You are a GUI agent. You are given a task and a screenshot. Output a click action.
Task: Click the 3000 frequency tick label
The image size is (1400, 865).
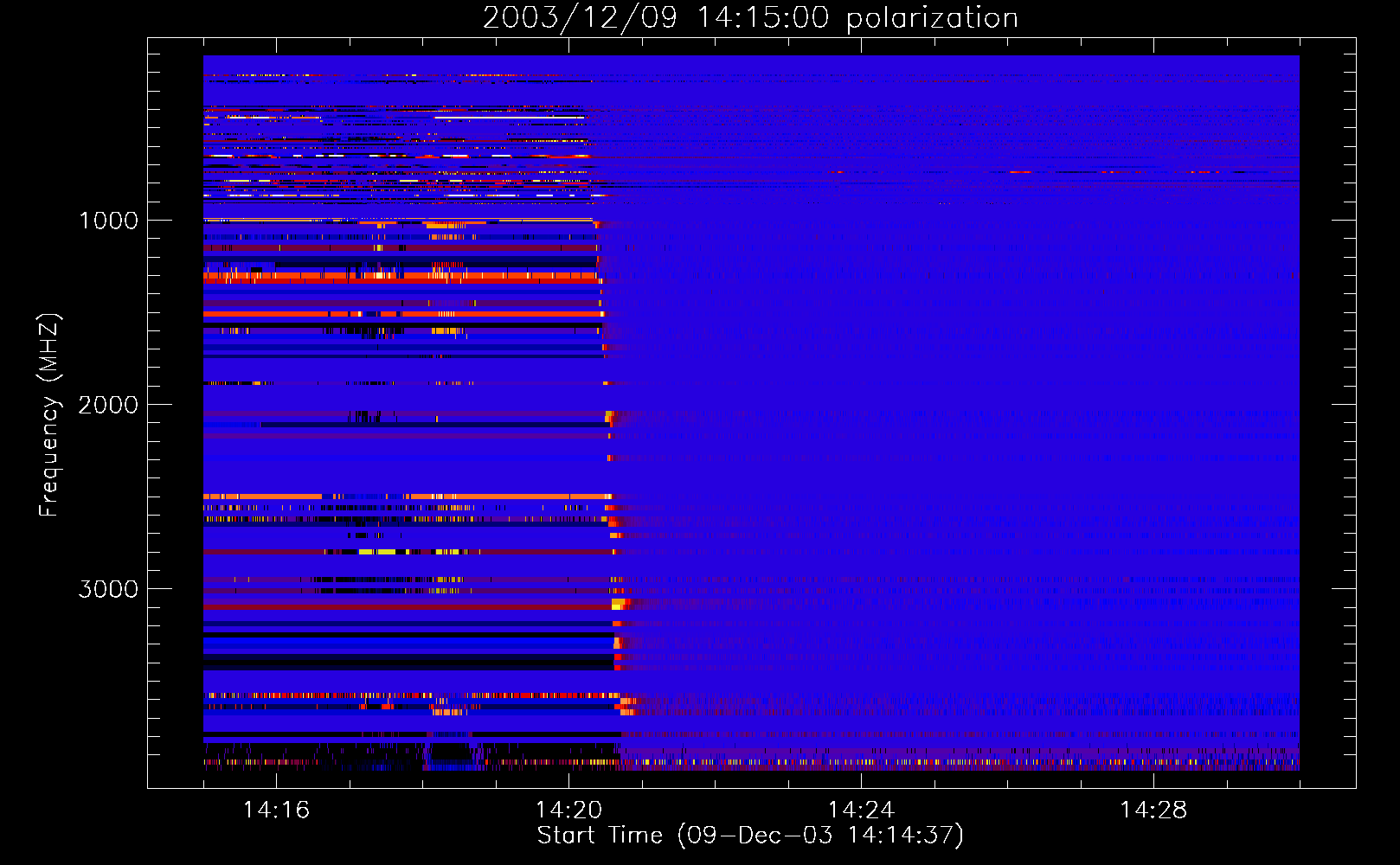click(x=108, y=589)
